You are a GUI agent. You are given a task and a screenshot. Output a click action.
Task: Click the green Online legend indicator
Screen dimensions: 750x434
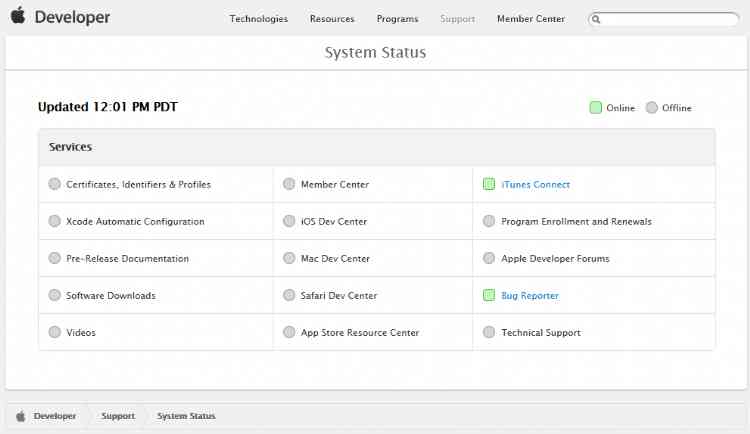click(596, 108)
